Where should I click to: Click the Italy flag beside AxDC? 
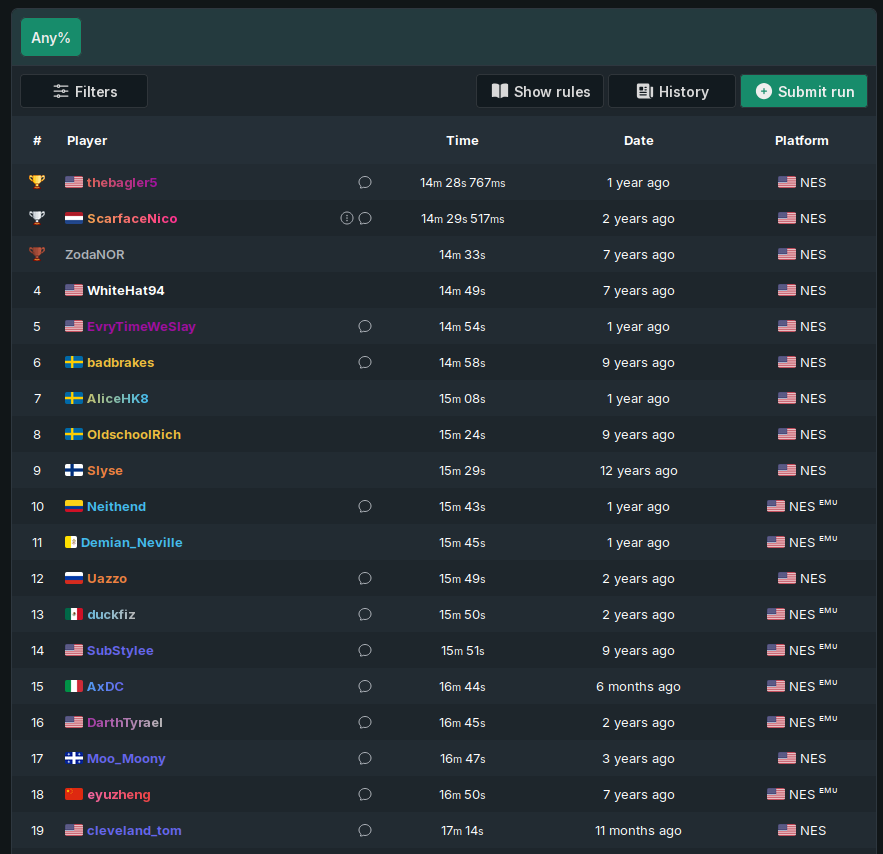(x=74, y=687)
